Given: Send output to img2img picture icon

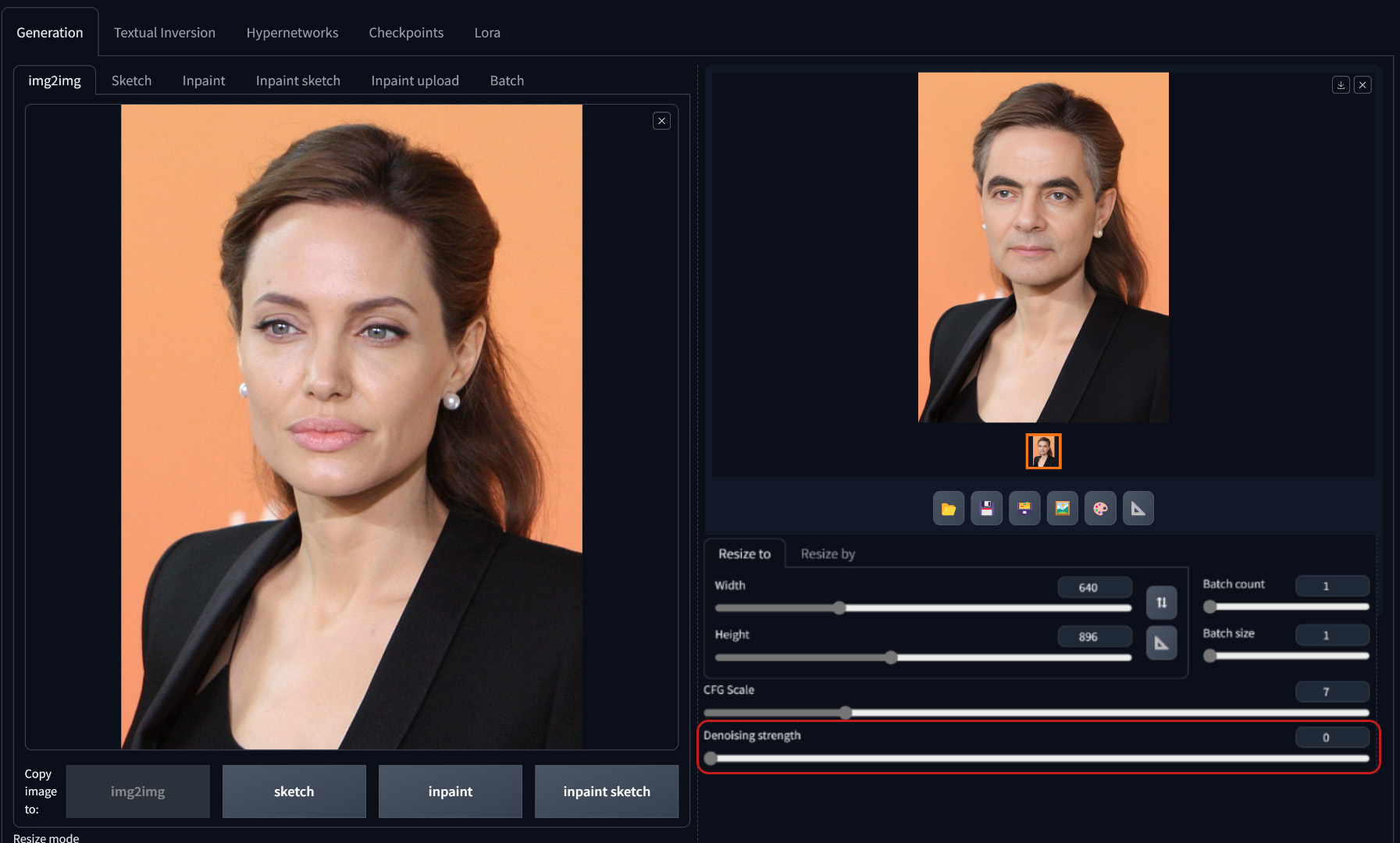Looking at the screenshot, I should [1063, 509].
